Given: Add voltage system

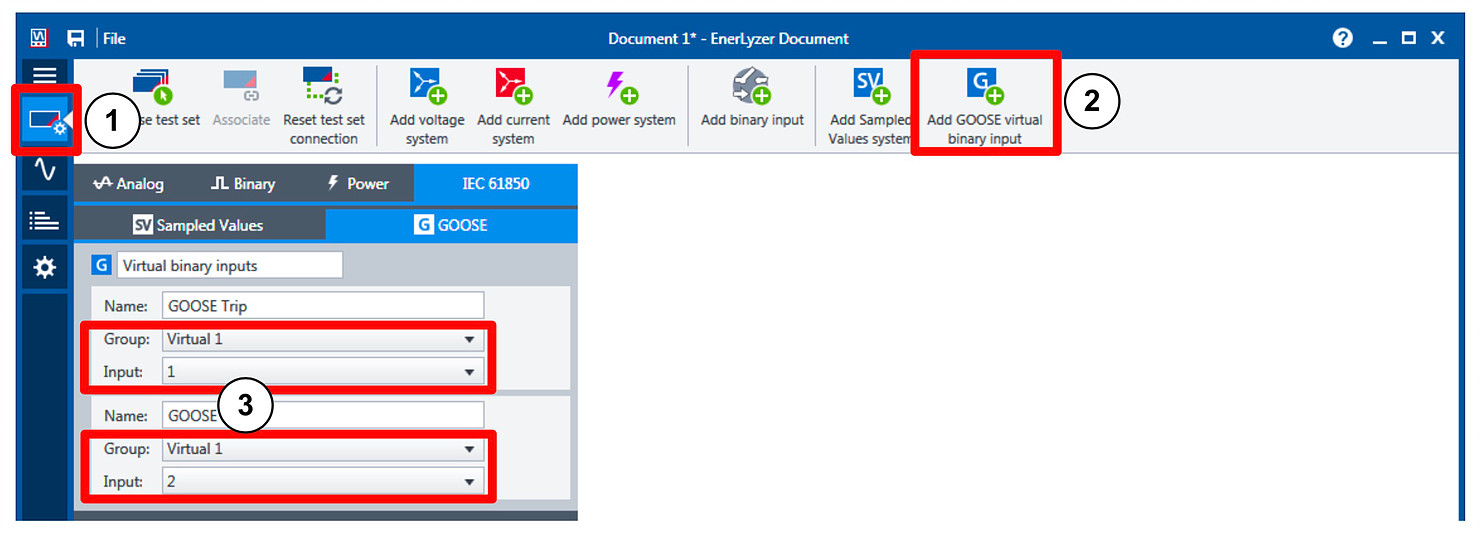Looking at the screenshot, I should [427, 107].
